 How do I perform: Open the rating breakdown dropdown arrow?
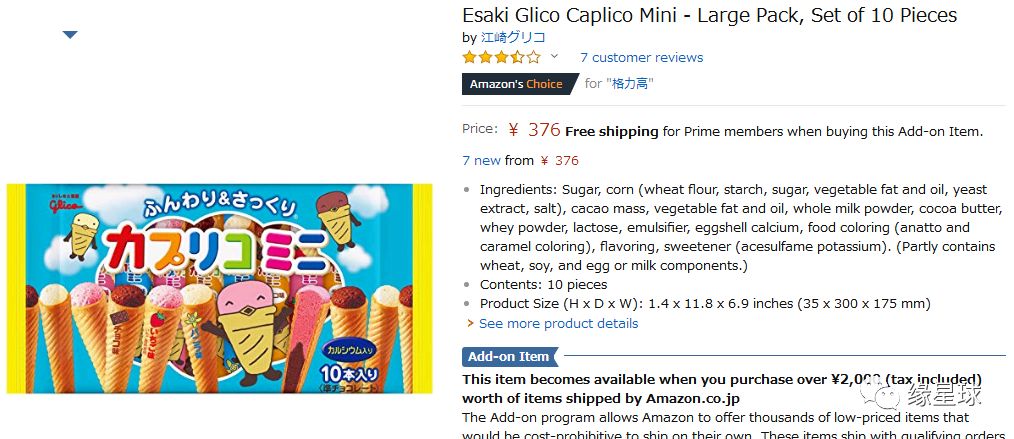point(554,56)
